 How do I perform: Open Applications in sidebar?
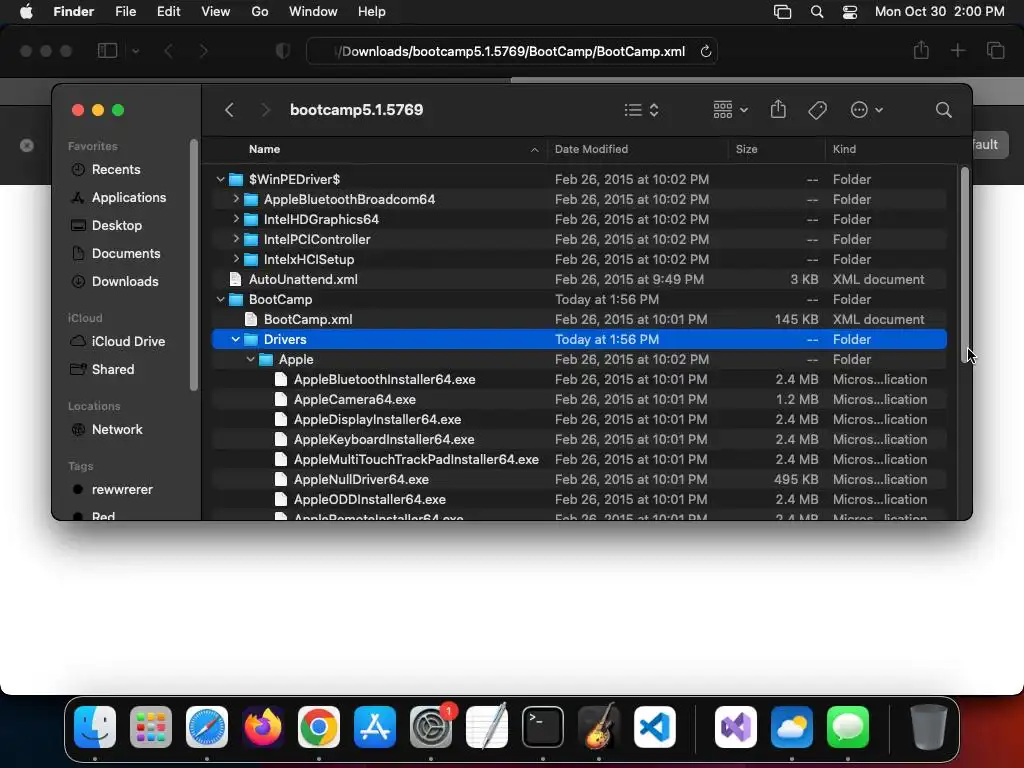(129, 198)
